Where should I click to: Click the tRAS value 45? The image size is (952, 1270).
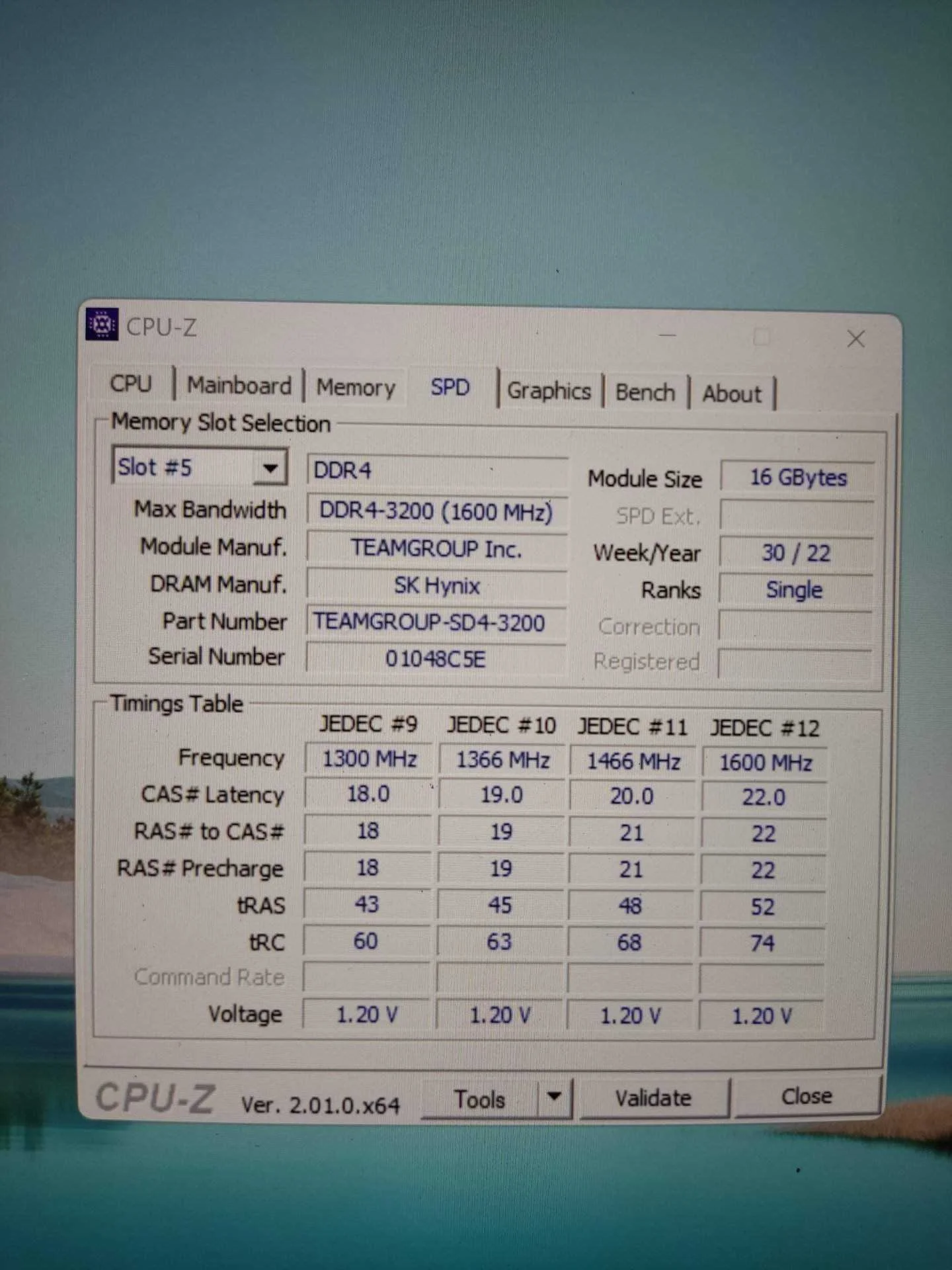(500, 906)
